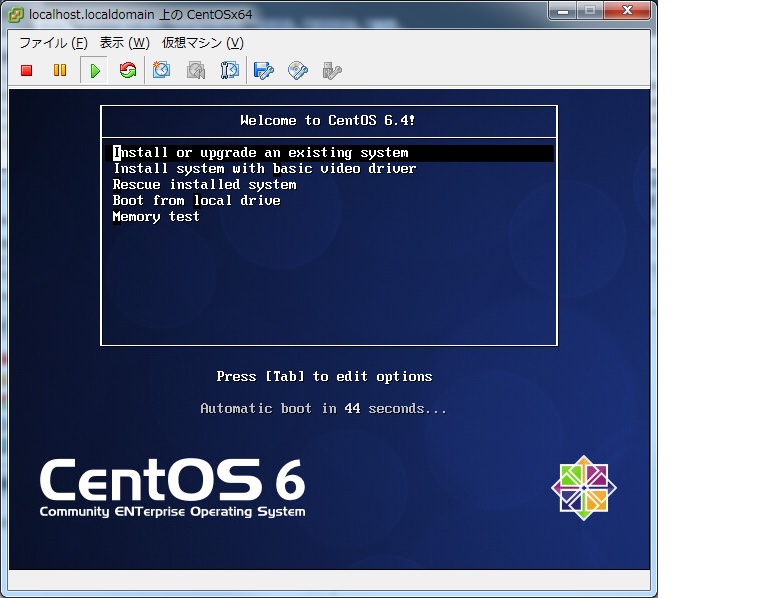Open the ファイル (F) menu
760x598 pixels.
[x=53, y=43]
